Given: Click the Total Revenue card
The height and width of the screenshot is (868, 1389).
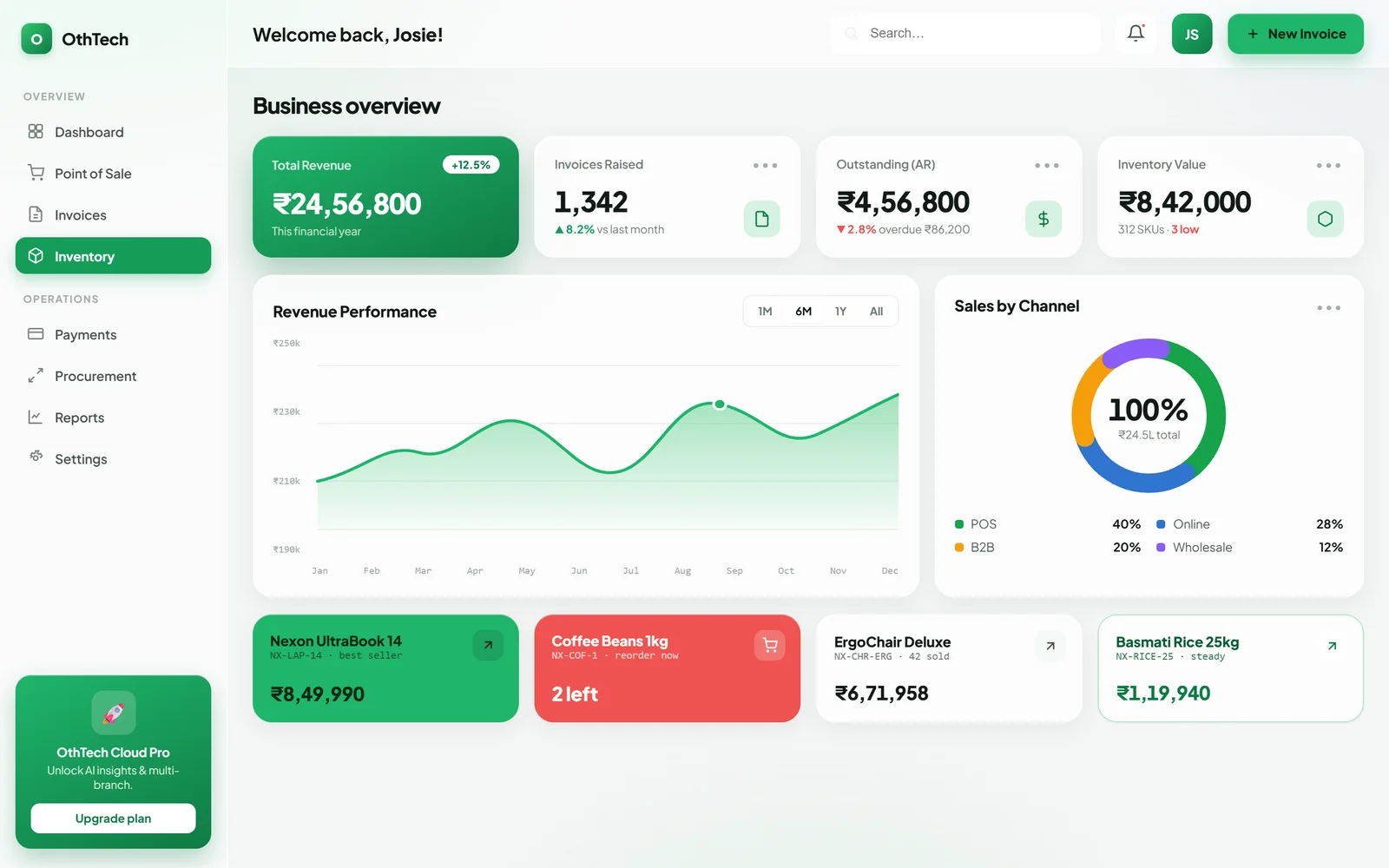Looking at the screenshot, I should pyautogui.click(x=385, y=197).
